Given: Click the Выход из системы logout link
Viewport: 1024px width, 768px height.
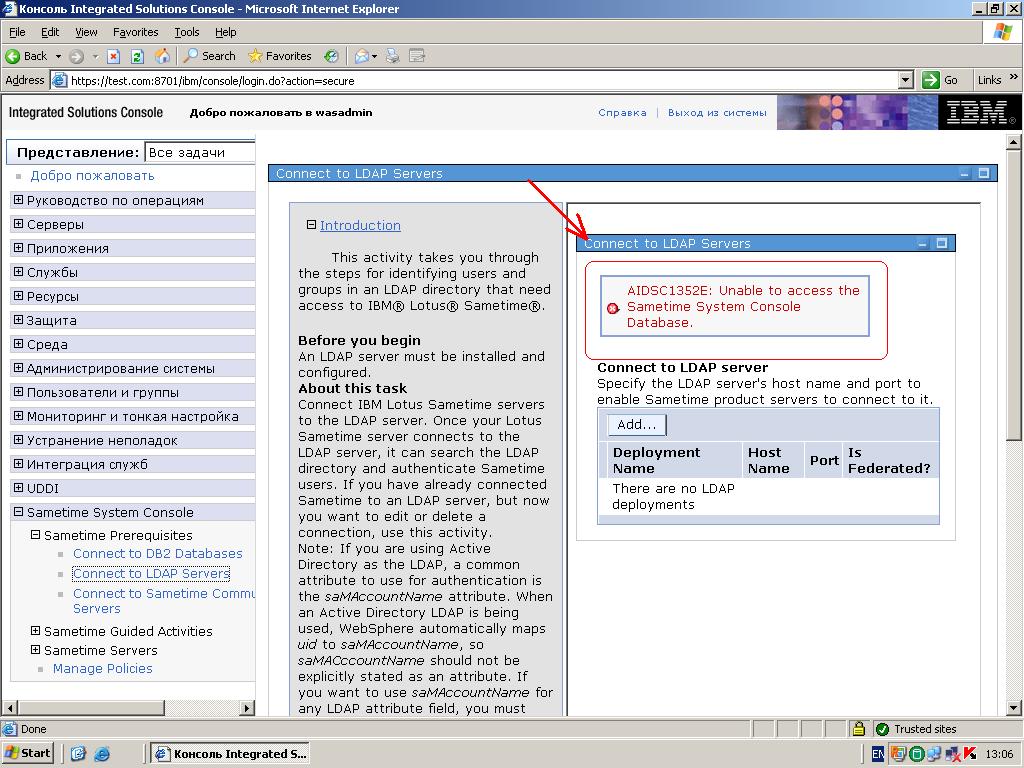Looking at the screenshot, I should 717,112.
